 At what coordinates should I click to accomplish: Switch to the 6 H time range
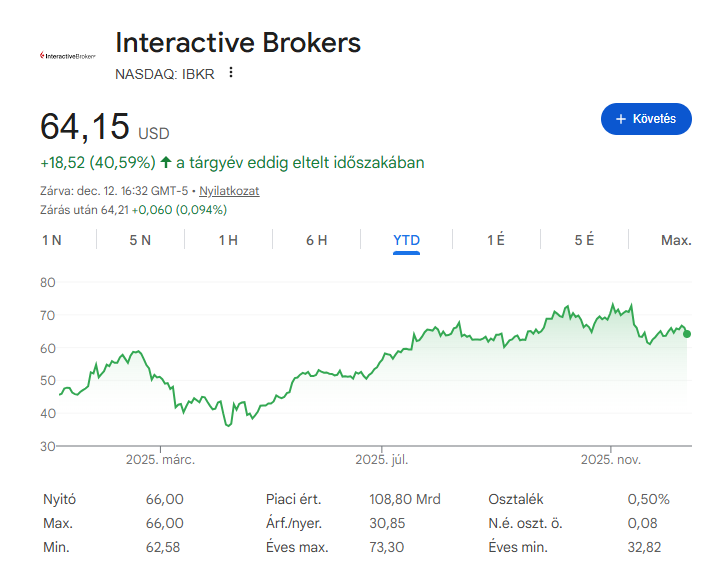(x=316, y=240)
